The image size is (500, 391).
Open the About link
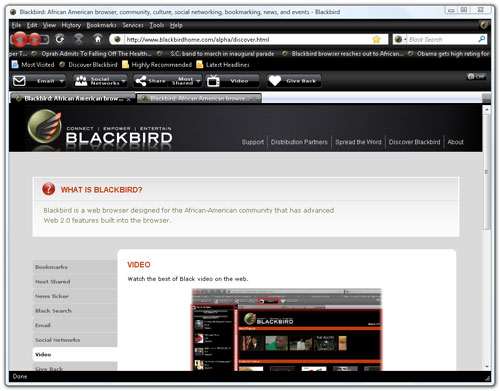coord(455,142)
